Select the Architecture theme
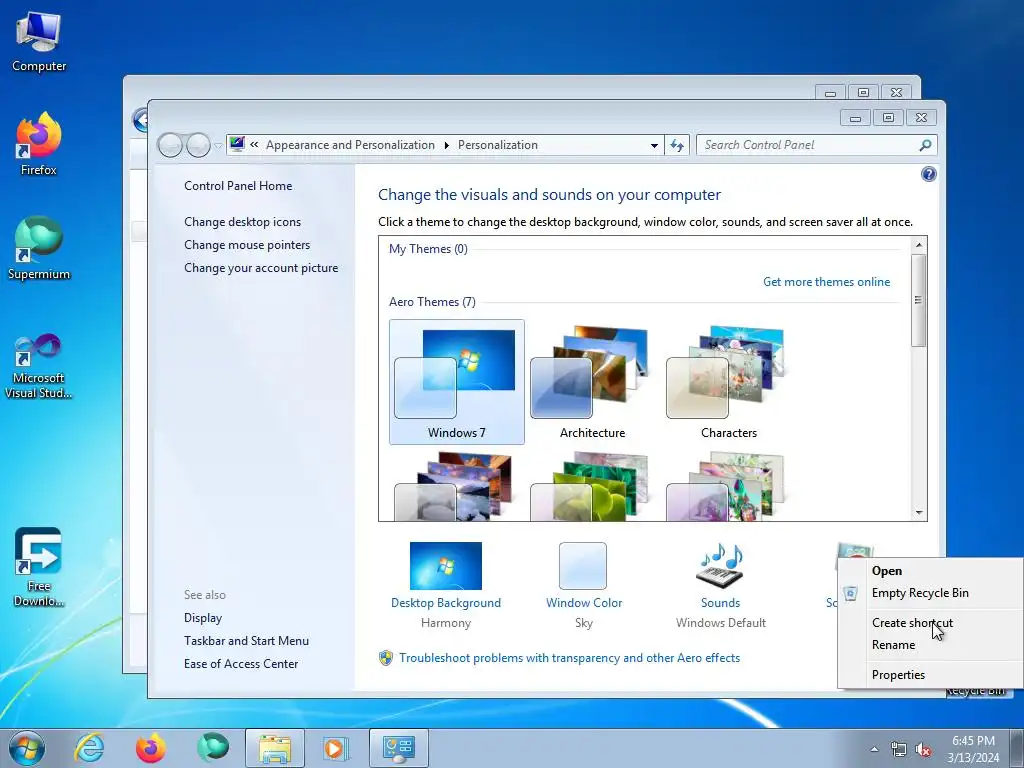 click(592, 382)
